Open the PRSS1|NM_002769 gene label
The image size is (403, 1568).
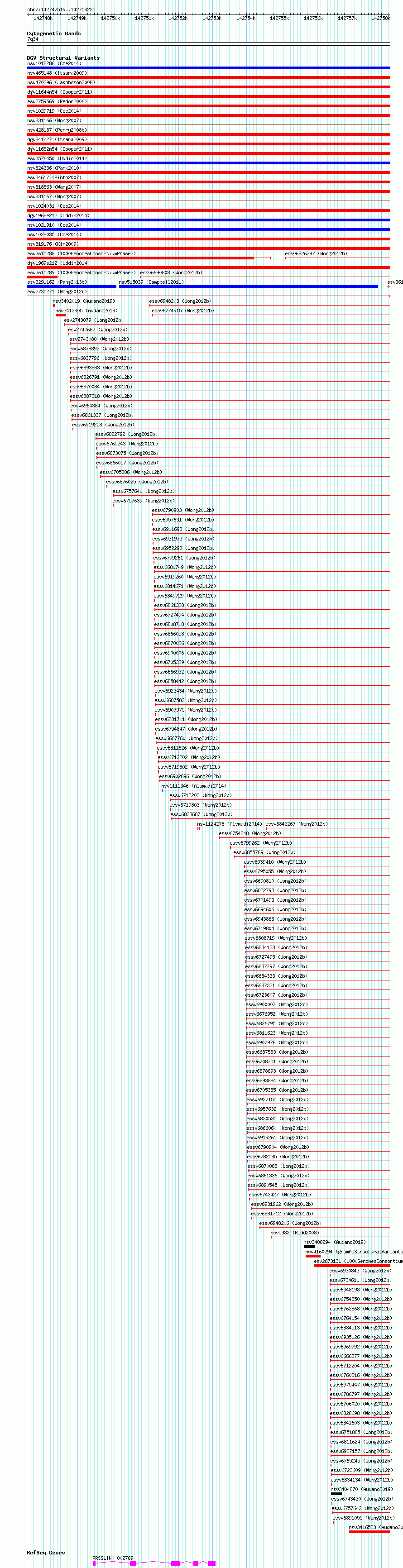click(113, 1558)
